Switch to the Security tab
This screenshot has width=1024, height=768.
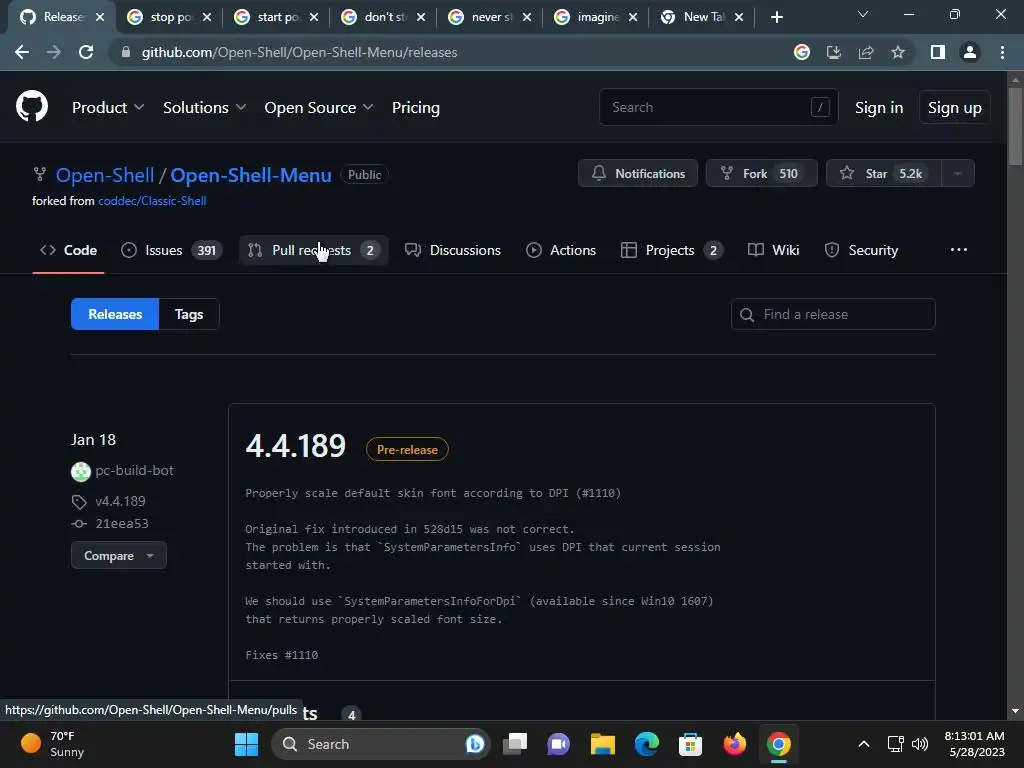[x=861, y=250]
